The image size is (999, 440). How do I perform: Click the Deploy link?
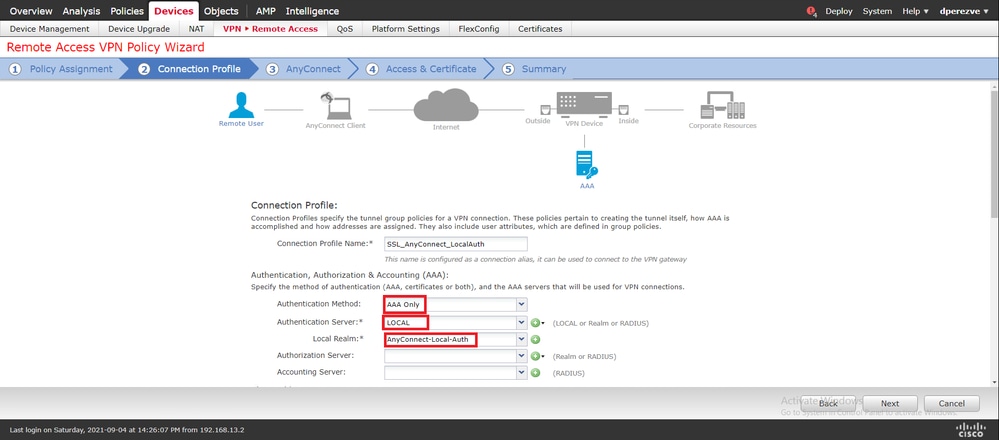[x=838, y=11]
